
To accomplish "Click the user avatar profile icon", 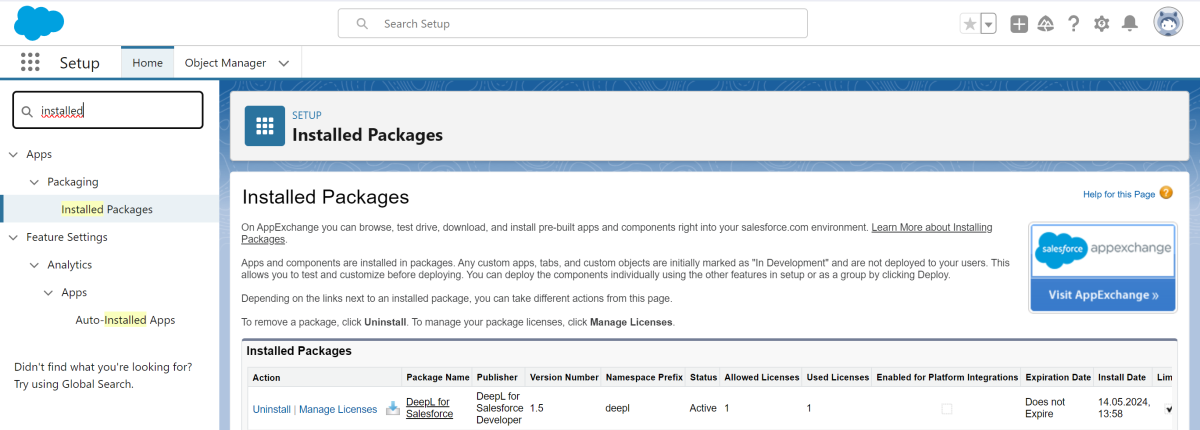I will 1168,23.
